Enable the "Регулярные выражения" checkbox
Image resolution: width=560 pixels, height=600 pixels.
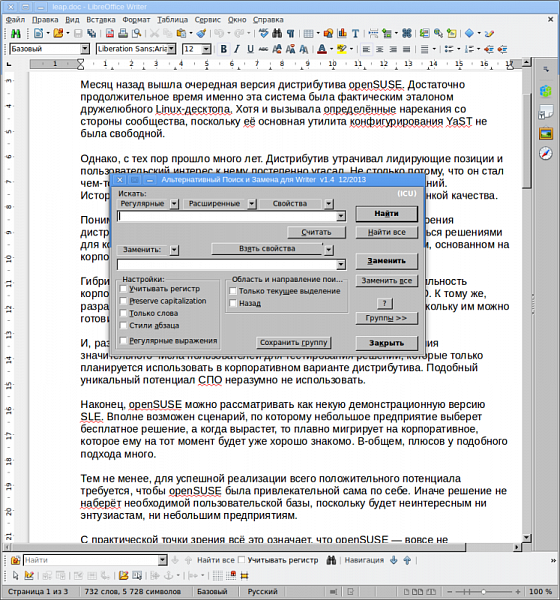coord(123,341)
